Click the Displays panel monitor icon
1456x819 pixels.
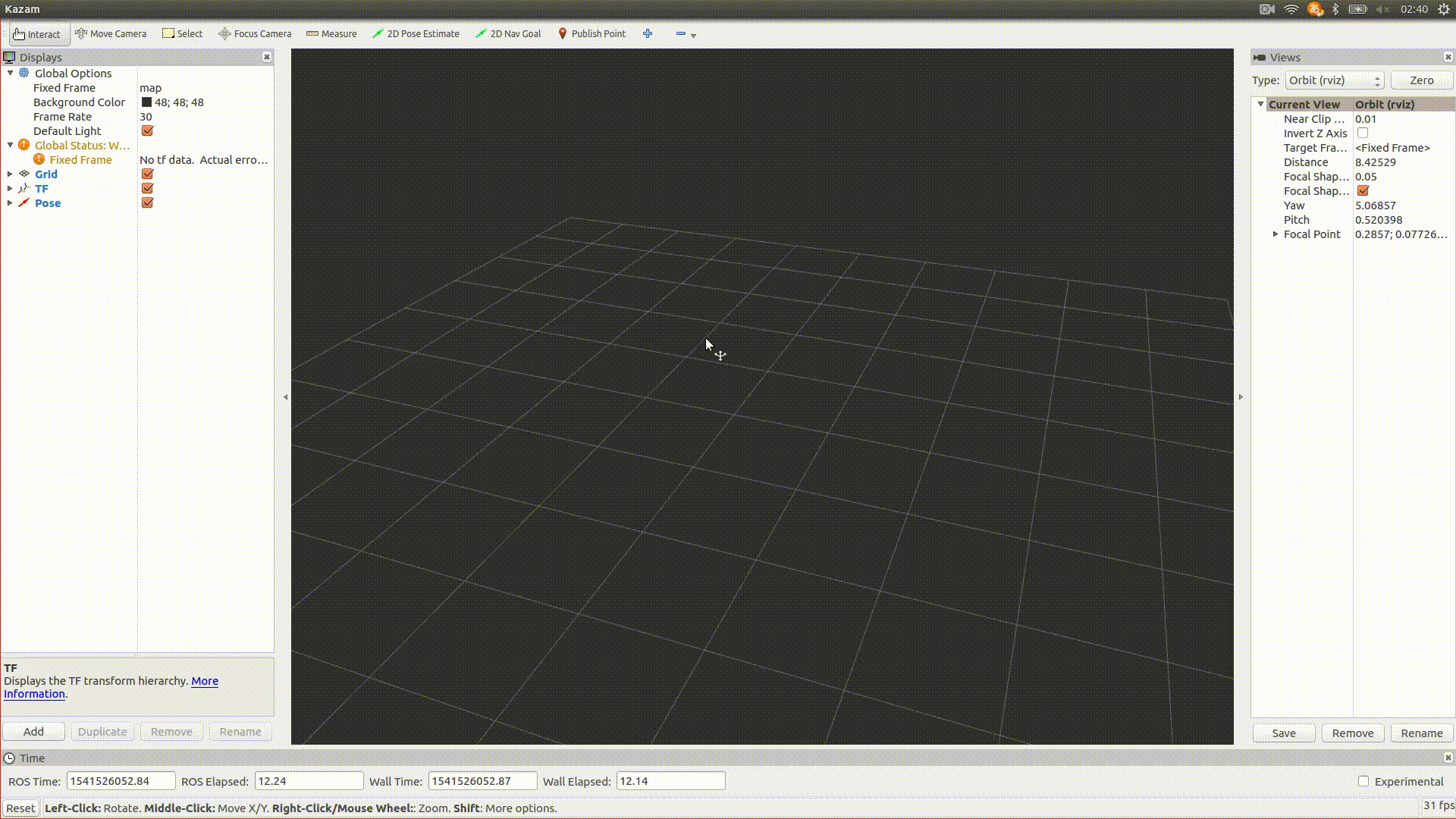(9, 57)
